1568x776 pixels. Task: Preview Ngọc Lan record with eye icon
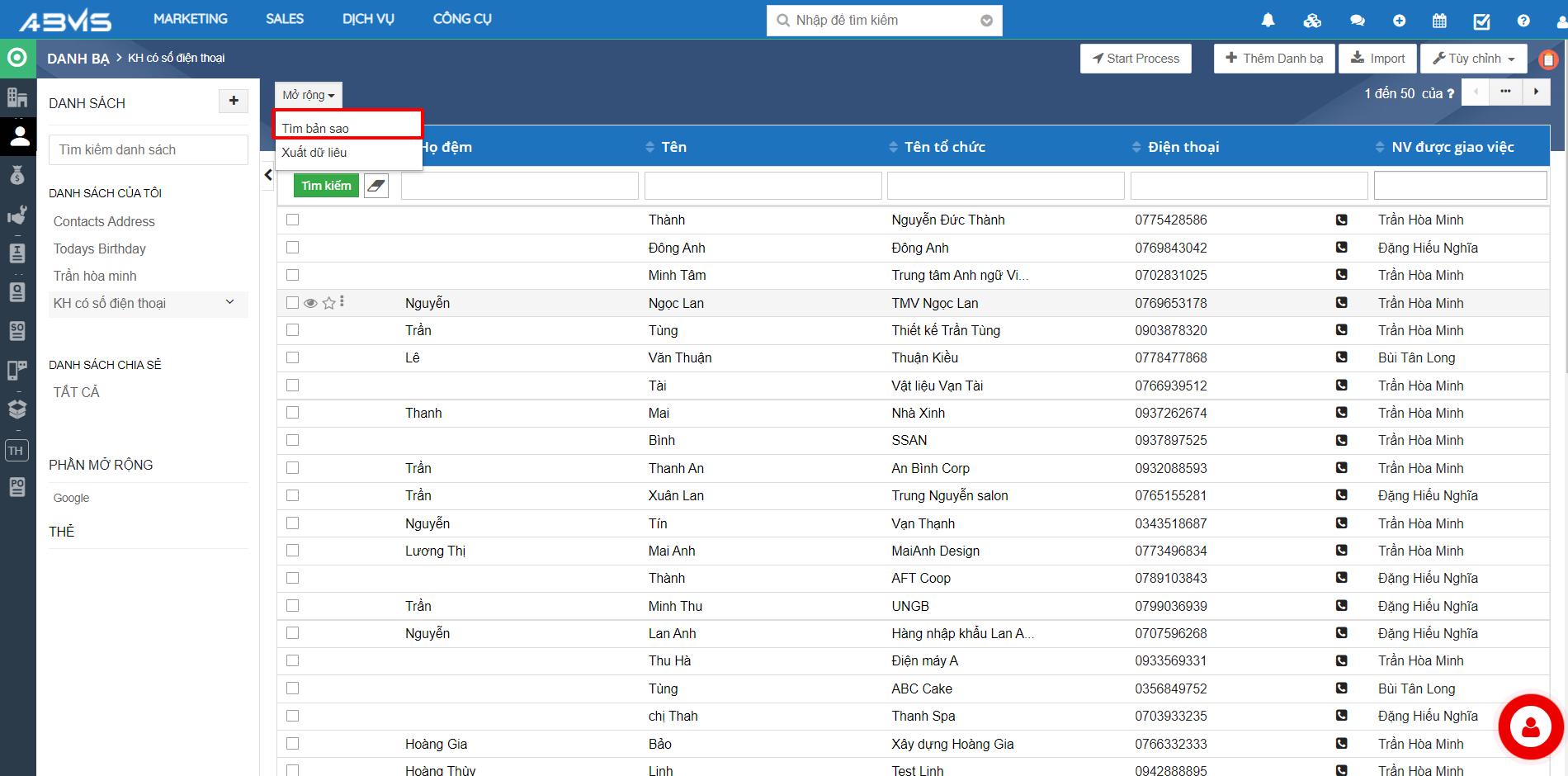(x=310, y=303)
